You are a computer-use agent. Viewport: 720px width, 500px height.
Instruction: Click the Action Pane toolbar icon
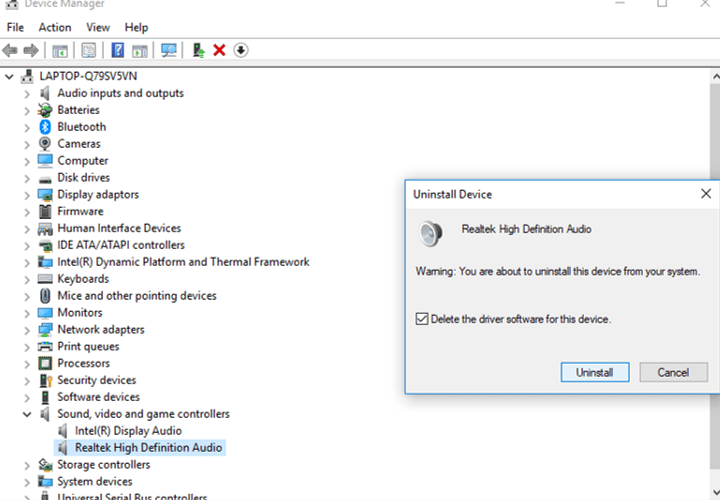pos(140,51)
